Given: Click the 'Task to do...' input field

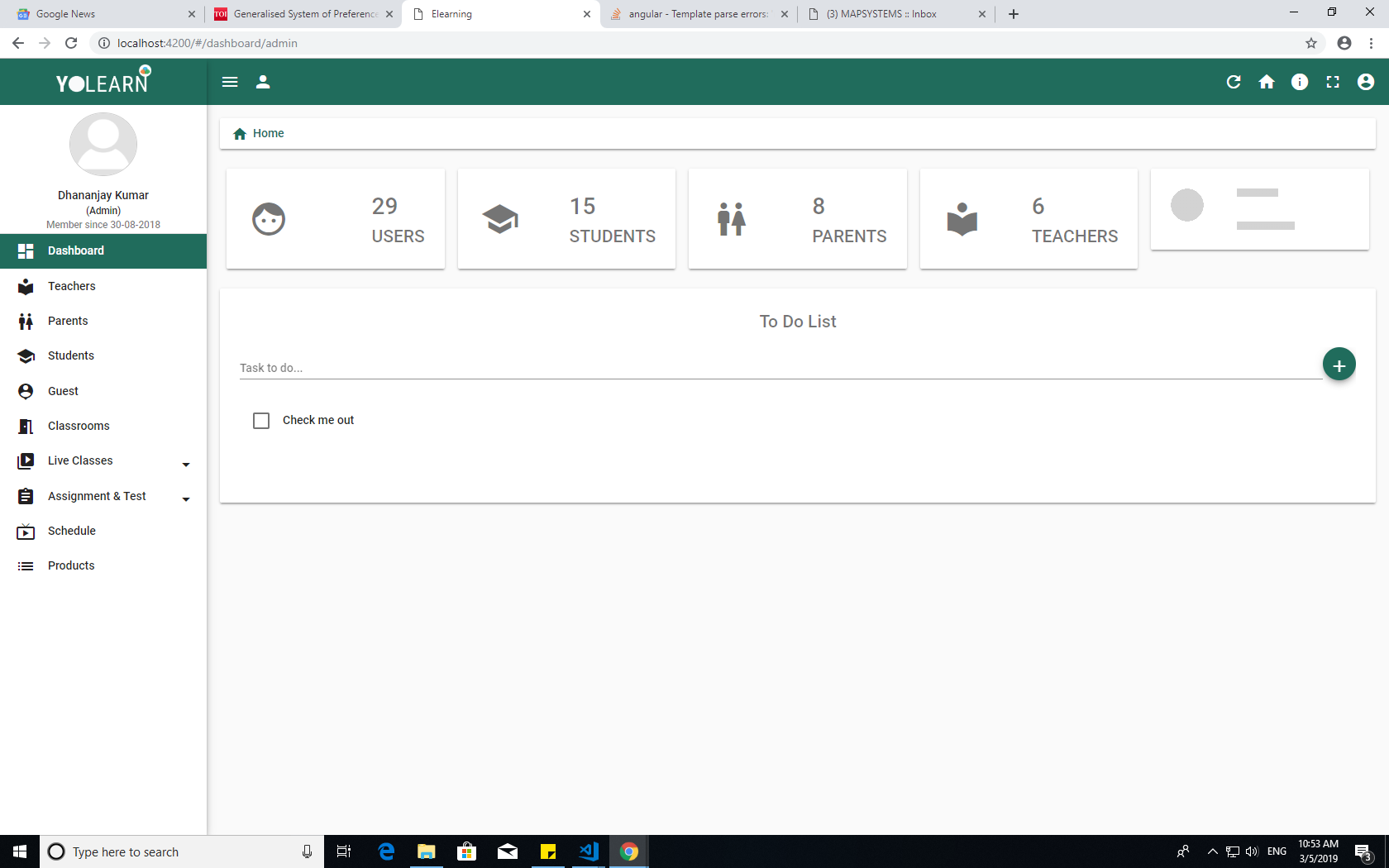Looking at the screenshot, I should (780, 368).
